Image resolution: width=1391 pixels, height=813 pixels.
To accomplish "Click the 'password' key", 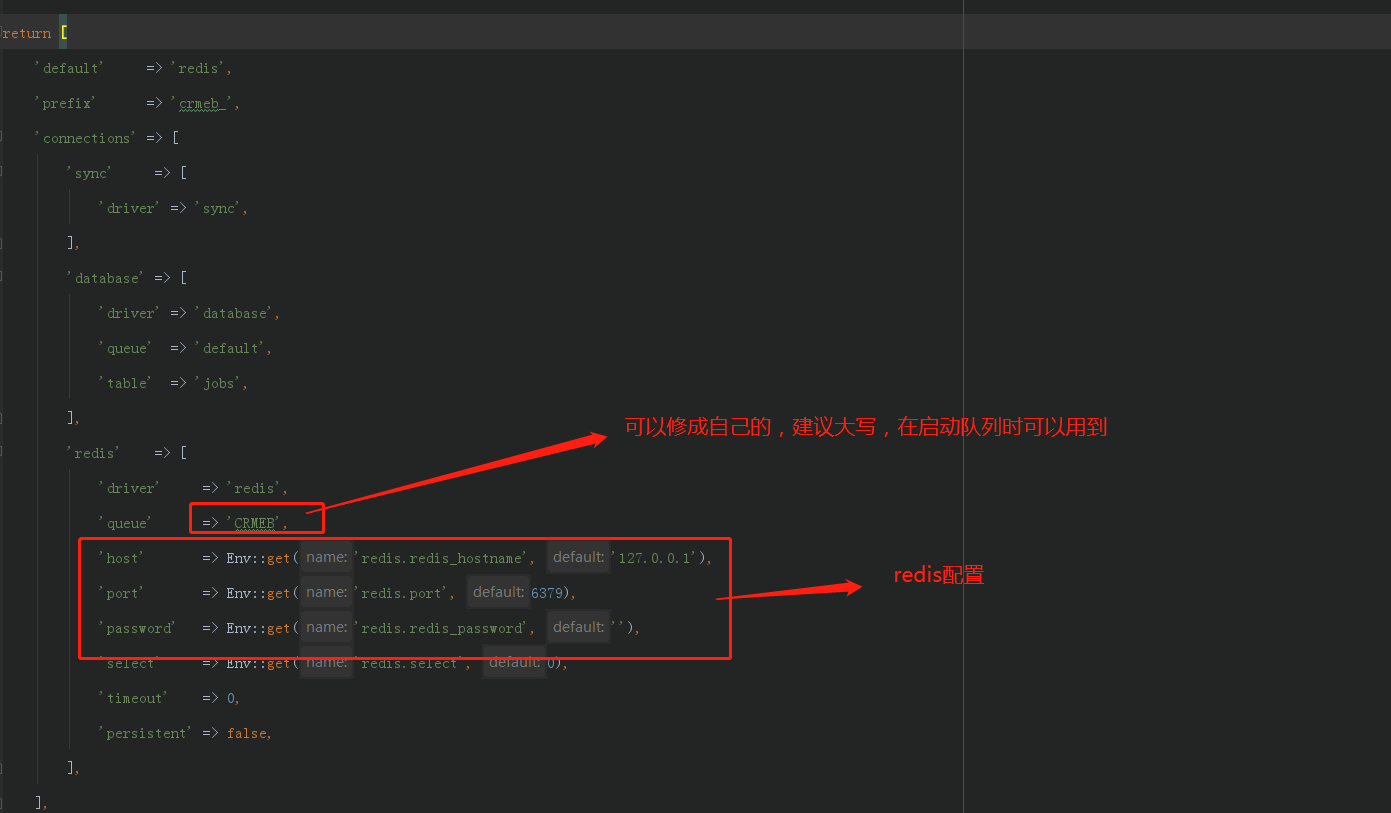I will 136,628.
